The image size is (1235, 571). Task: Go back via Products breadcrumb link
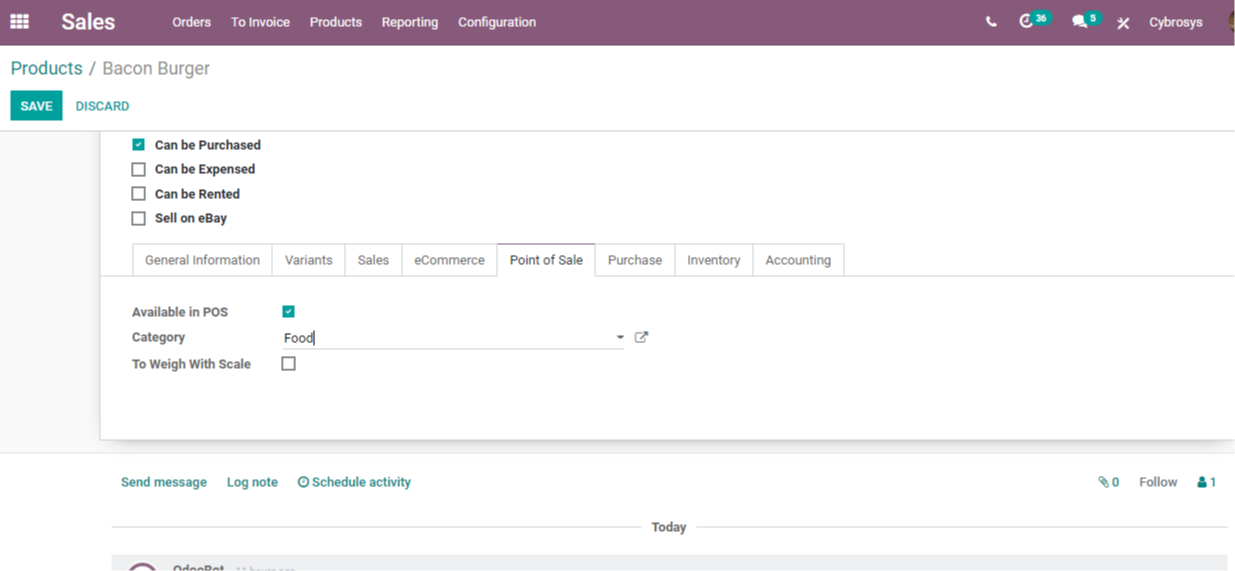tap(46, 68)
